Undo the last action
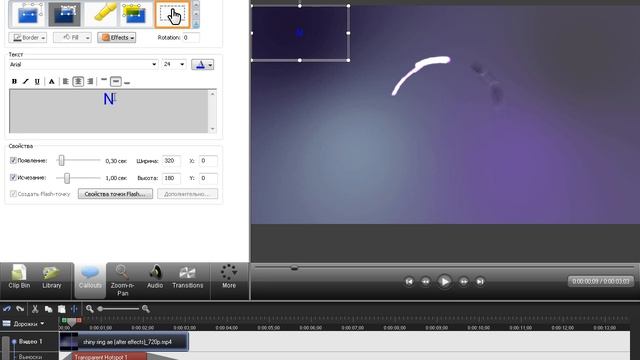This screenshot has height=360, width=640. [x=7, y=309]
